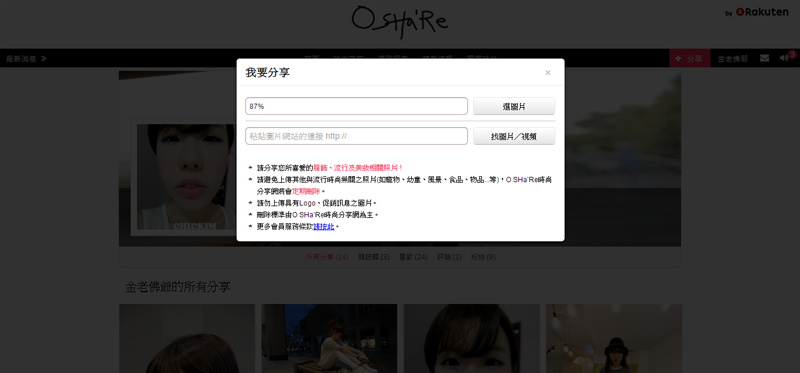
Task: Close the 我要分享 dialog
Action: 547,72
